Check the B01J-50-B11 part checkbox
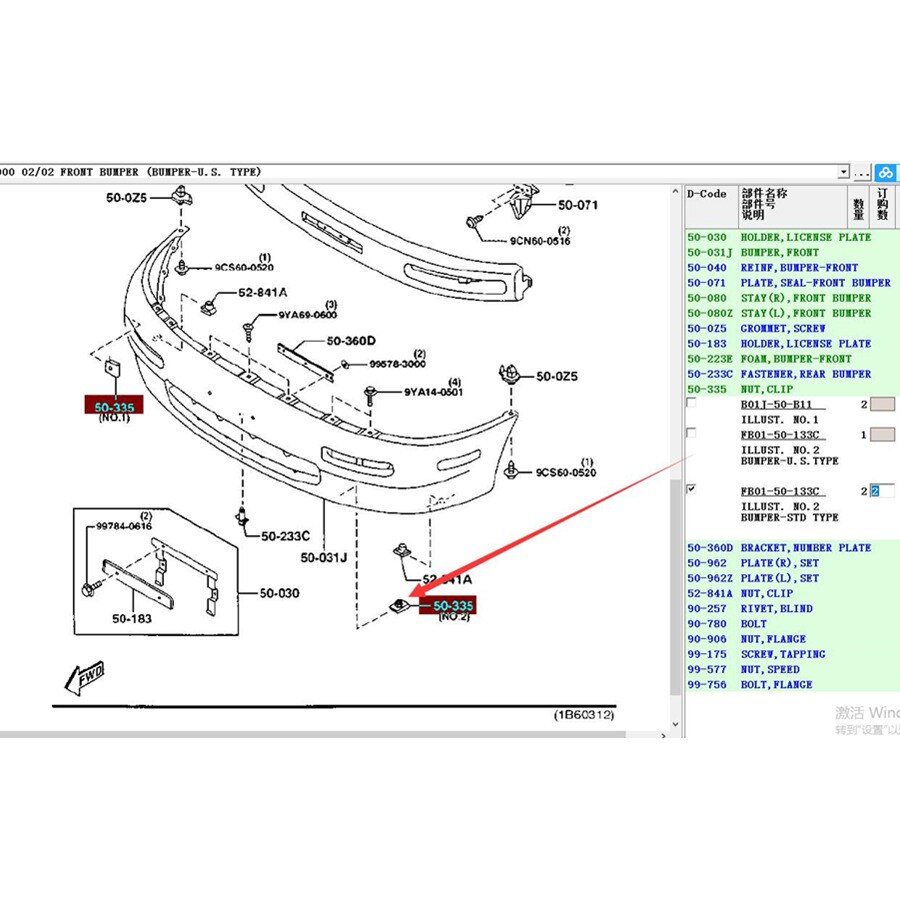Screen dimensions: 900x900 click(x=692, y=403)
